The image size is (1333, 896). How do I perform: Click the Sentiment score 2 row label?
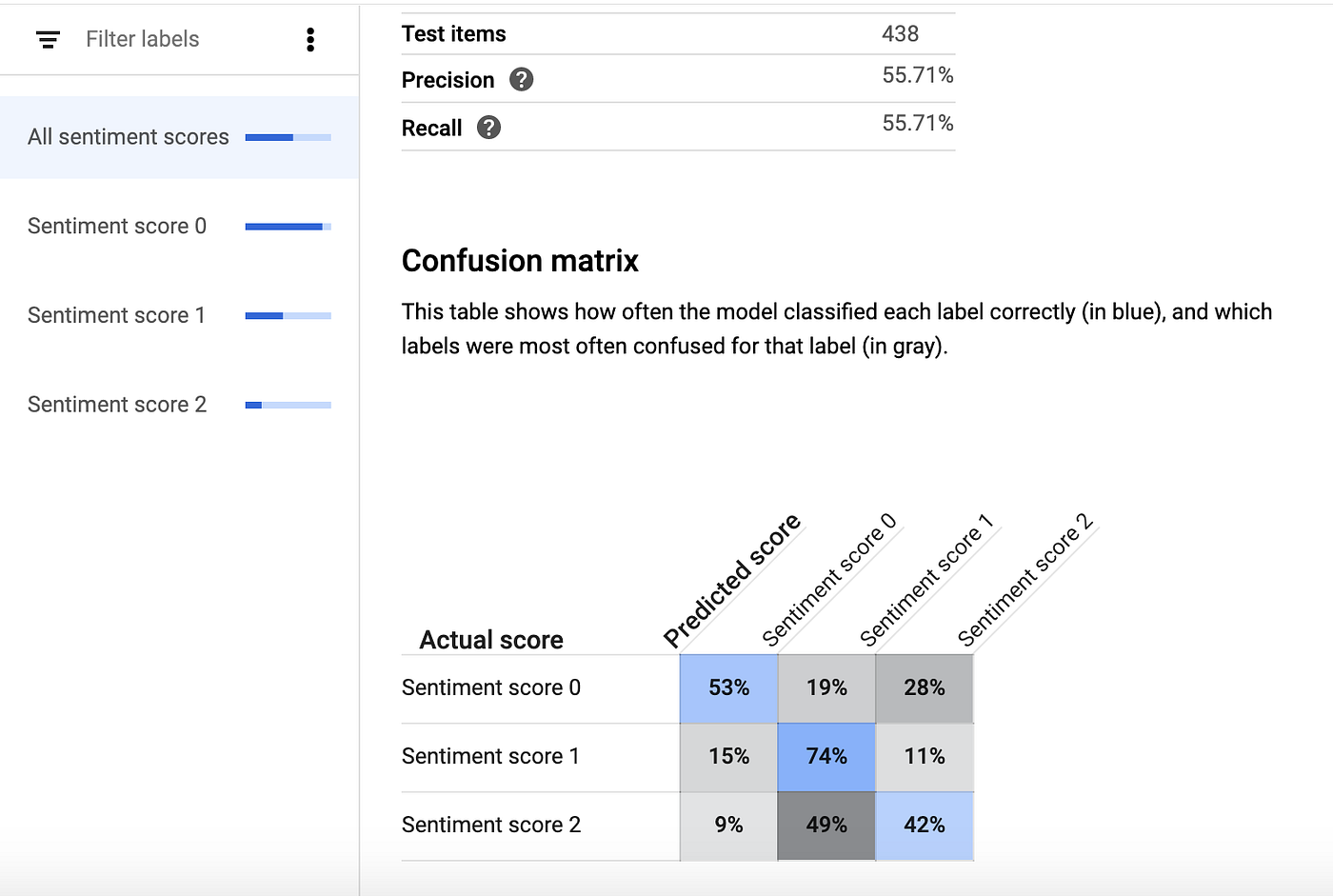[x=491, y=826]
